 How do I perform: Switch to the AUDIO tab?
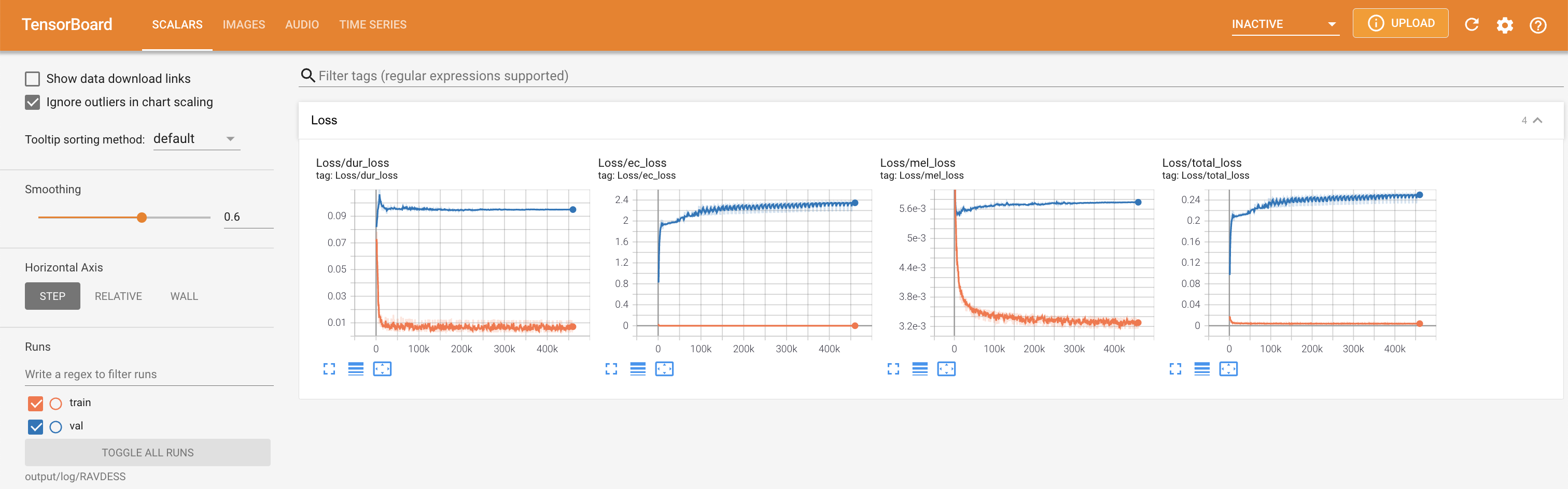[302, 25]
